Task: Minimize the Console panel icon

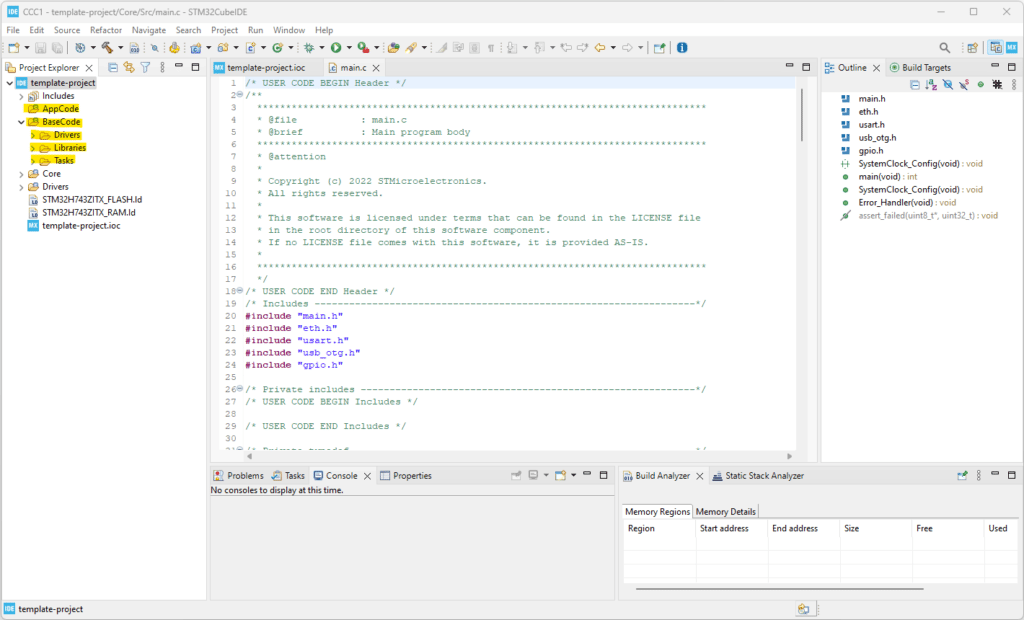Action: [586, 475]
